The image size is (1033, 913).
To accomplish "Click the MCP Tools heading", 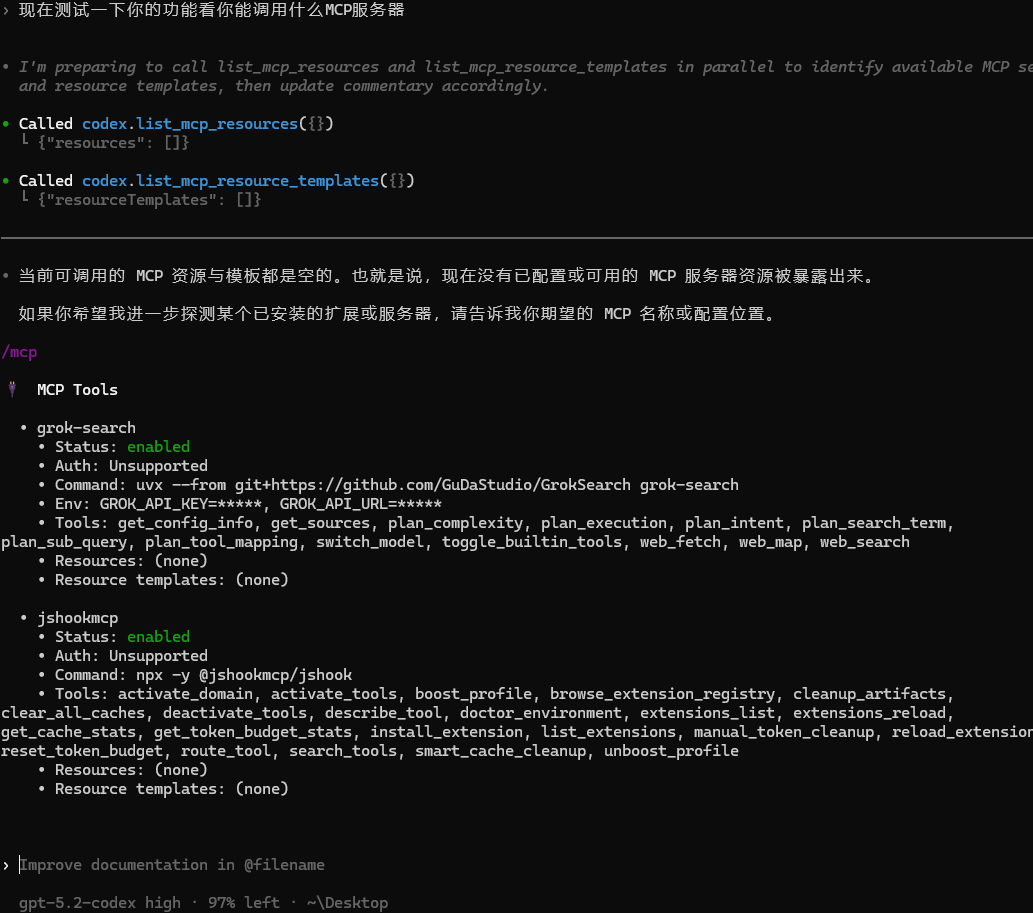I will [77, 390].
